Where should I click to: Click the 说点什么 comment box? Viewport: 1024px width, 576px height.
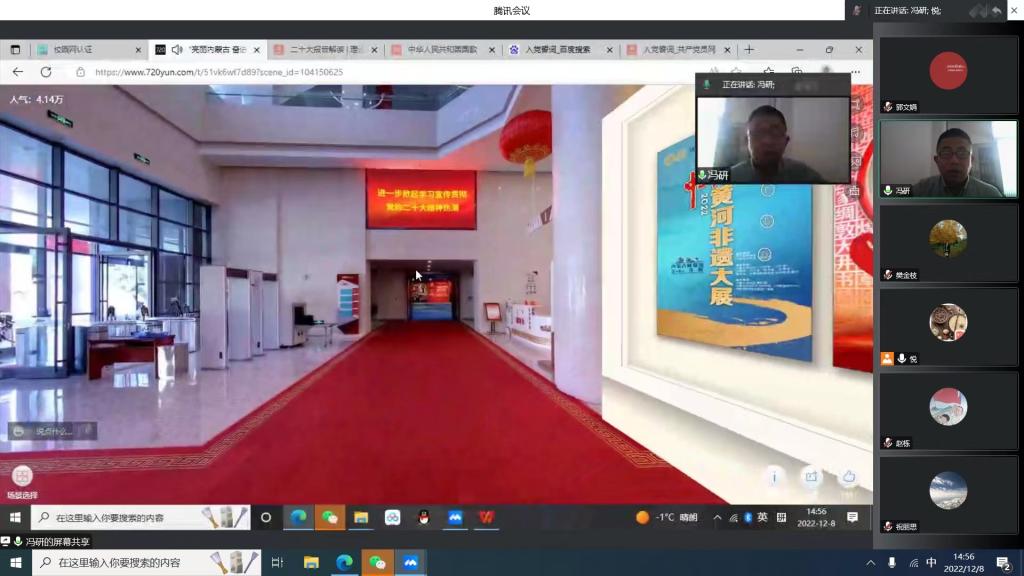click(x=52, y=431)
